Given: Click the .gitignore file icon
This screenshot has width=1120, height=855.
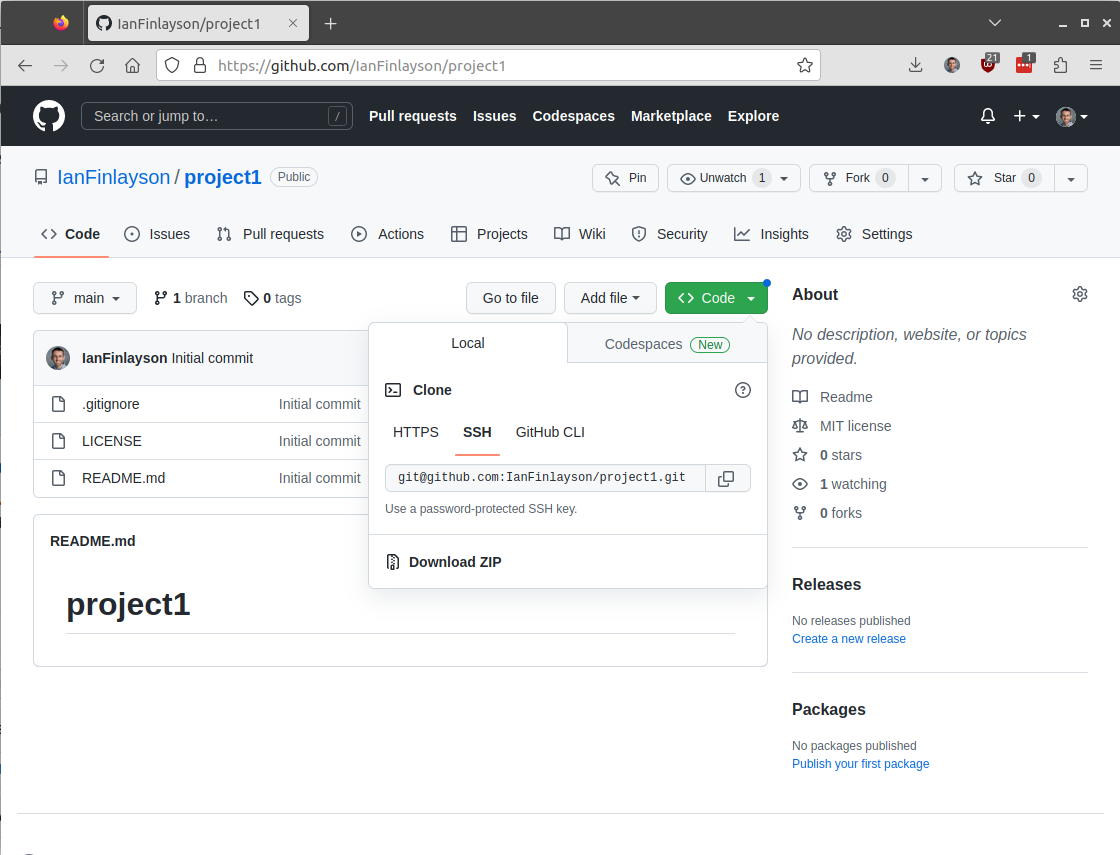Looking at the screenshot, I should point(59,404).
